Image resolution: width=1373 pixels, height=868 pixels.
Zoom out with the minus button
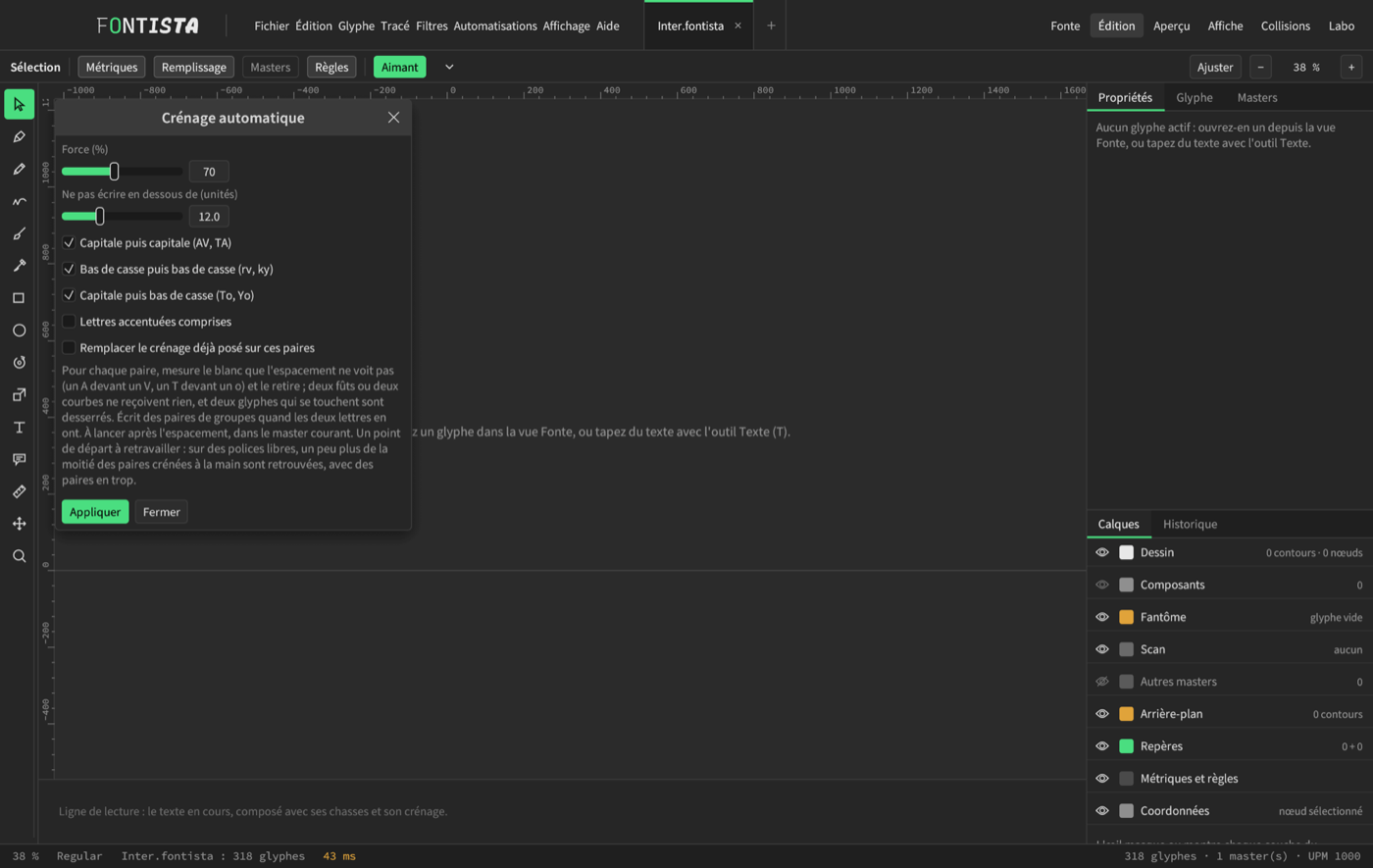pos(1261,68)
